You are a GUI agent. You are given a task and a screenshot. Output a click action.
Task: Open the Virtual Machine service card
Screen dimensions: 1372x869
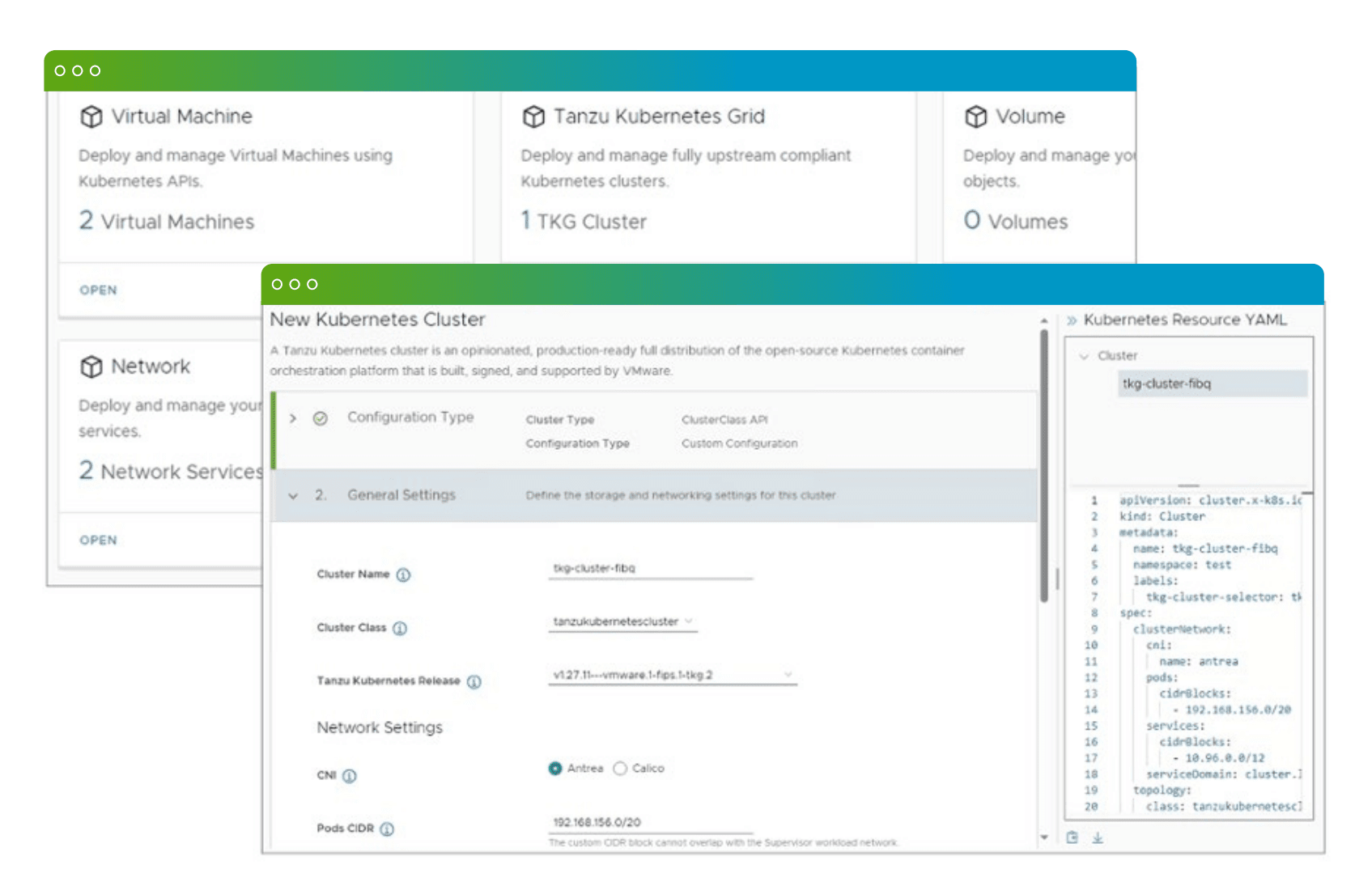(98, 290)
